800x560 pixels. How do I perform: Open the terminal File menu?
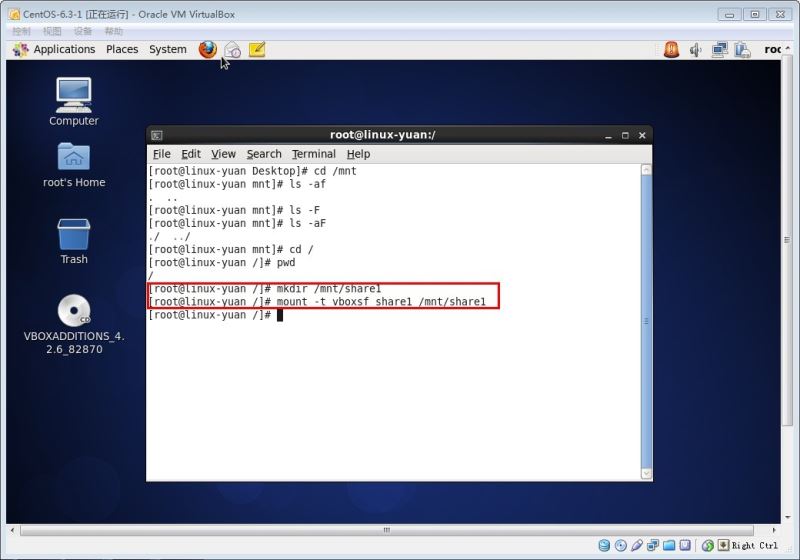coord(161,154)
